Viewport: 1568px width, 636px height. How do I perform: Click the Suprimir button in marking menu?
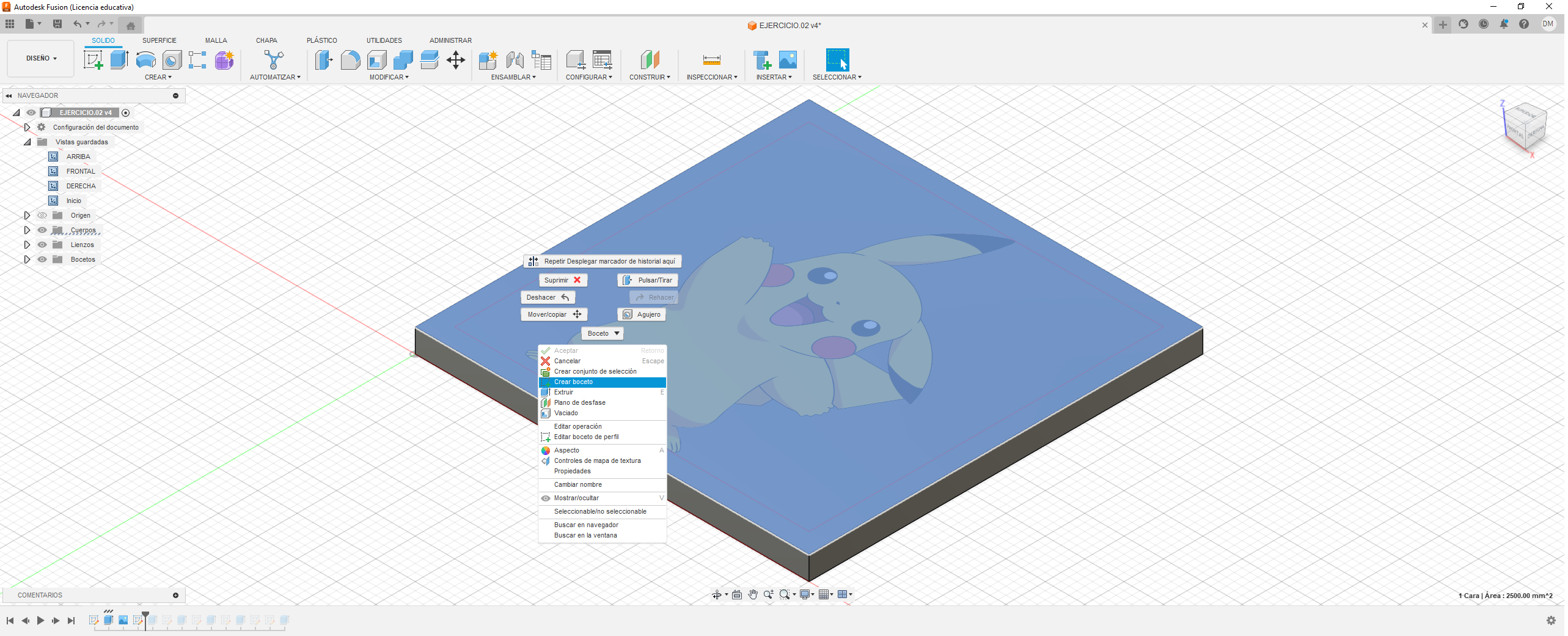[563, 280]
